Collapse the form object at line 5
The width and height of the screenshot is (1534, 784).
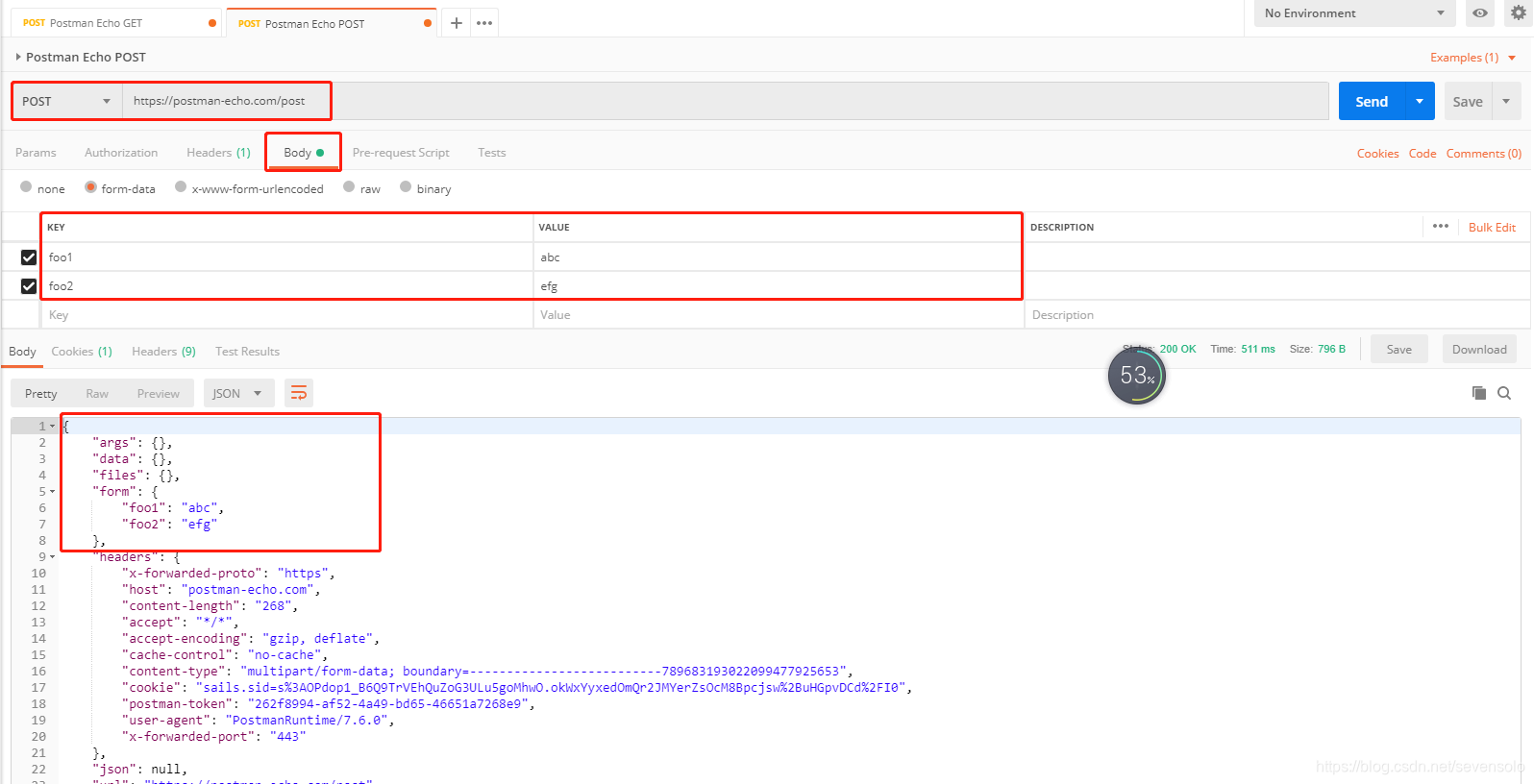coord(53,491)
